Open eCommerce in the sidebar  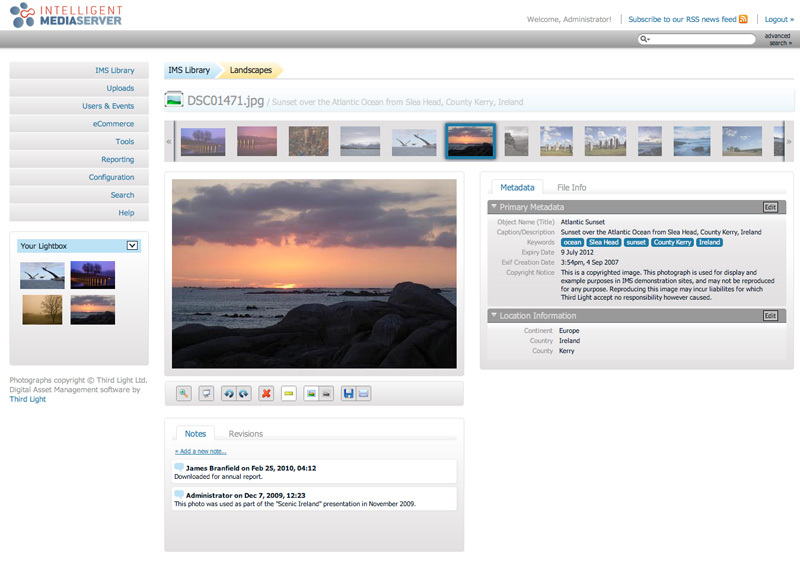tap(79, 123)
